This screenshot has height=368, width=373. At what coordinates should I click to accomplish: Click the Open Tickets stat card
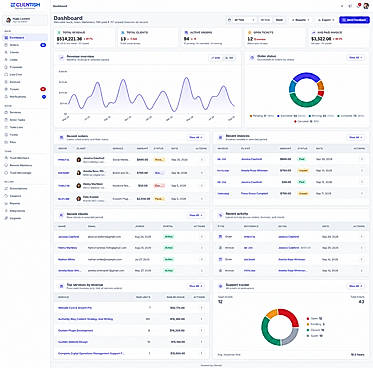(275, 38)
